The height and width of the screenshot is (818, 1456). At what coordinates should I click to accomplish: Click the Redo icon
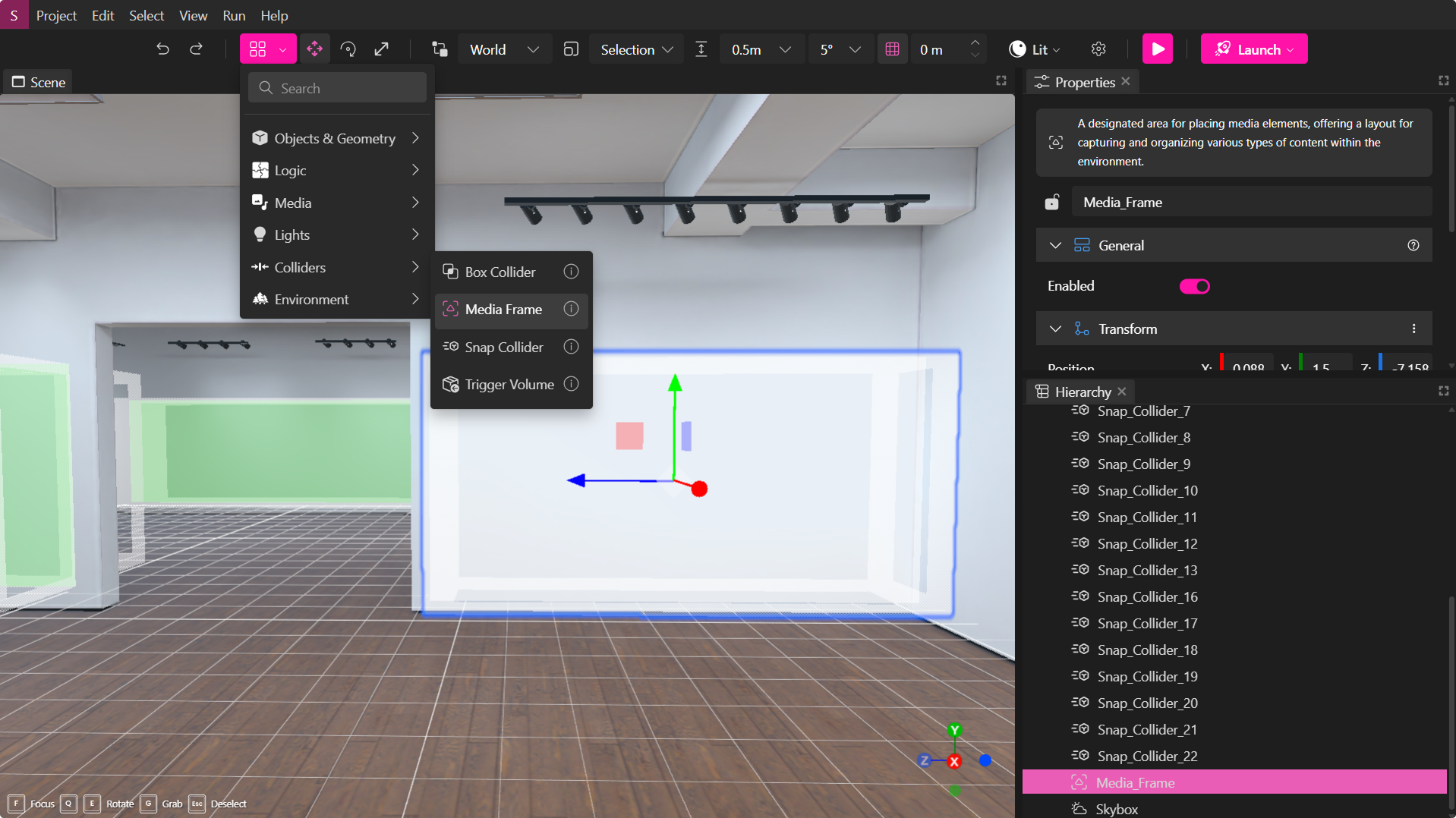click(197, 49)
